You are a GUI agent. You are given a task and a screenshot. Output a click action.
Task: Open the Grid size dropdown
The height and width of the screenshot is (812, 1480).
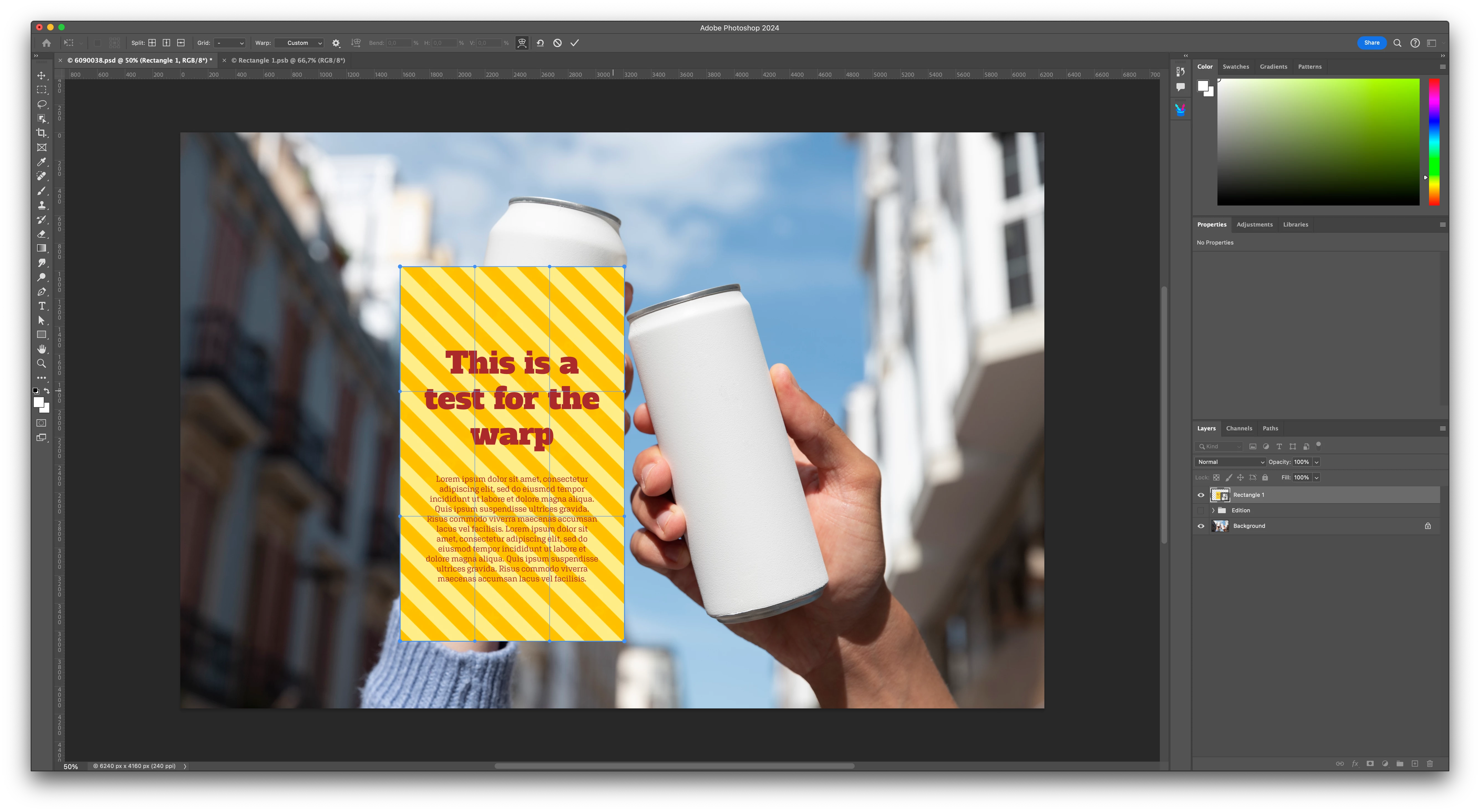(x=230, y=43)
